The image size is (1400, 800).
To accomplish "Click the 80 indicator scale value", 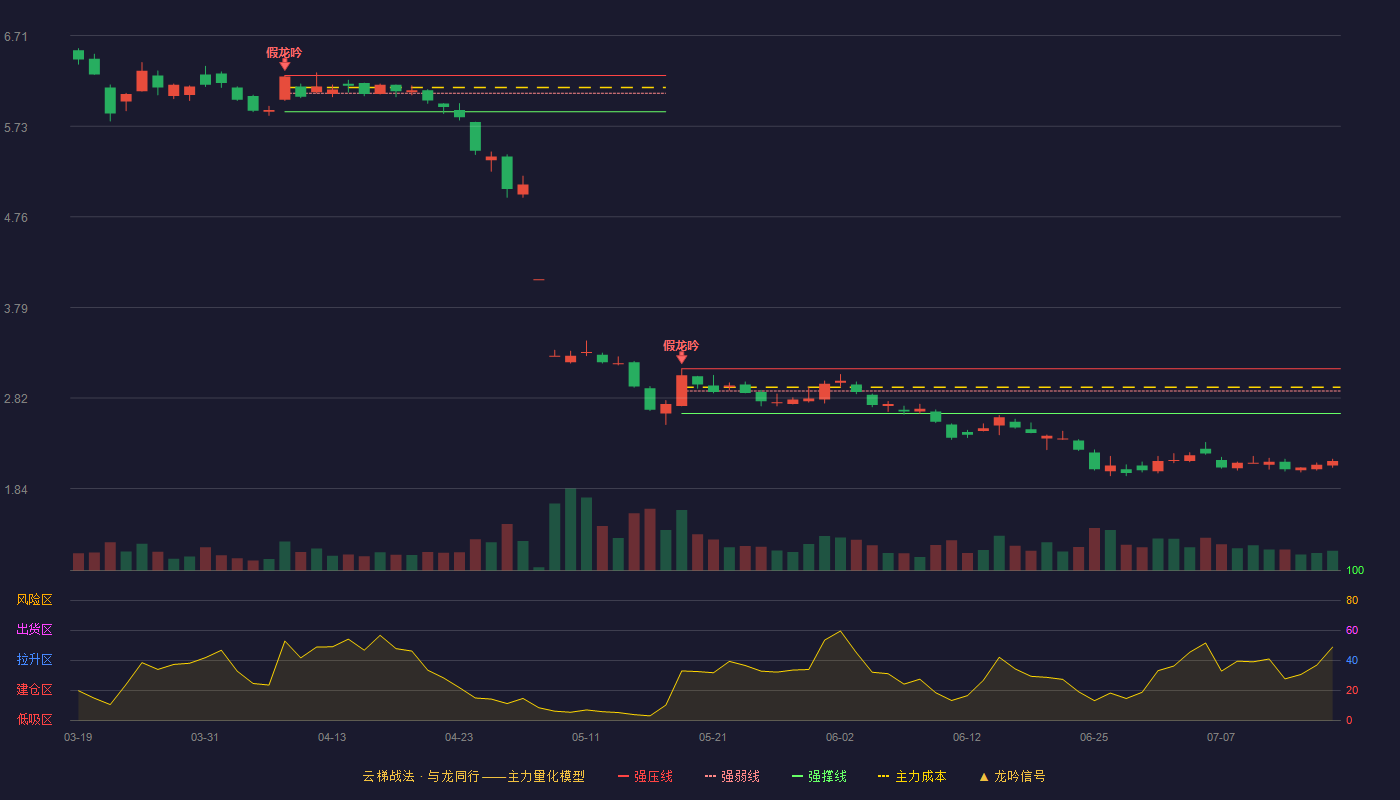I will tap(1352, 601).
